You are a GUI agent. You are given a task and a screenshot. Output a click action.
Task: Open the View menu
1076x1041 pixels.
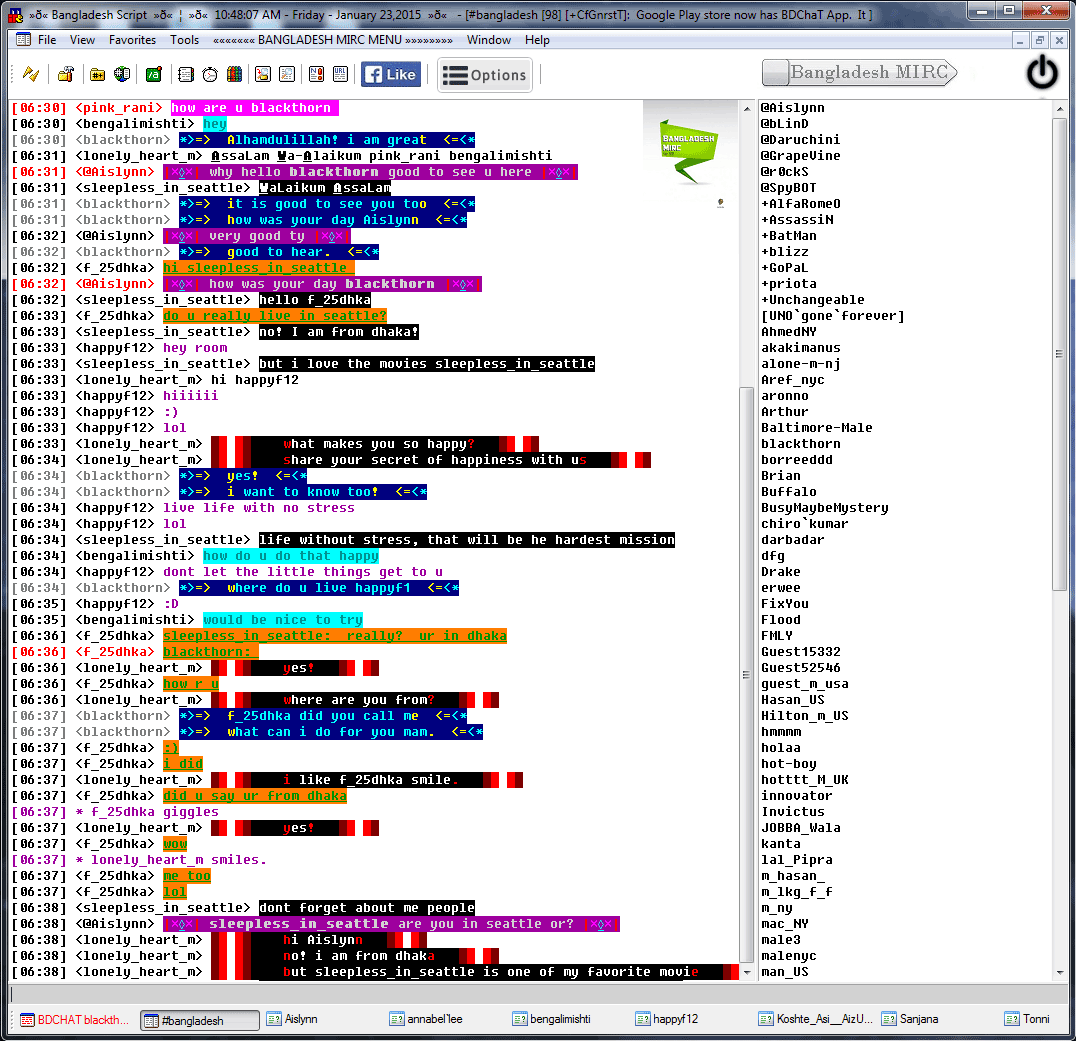coord(82,40)
